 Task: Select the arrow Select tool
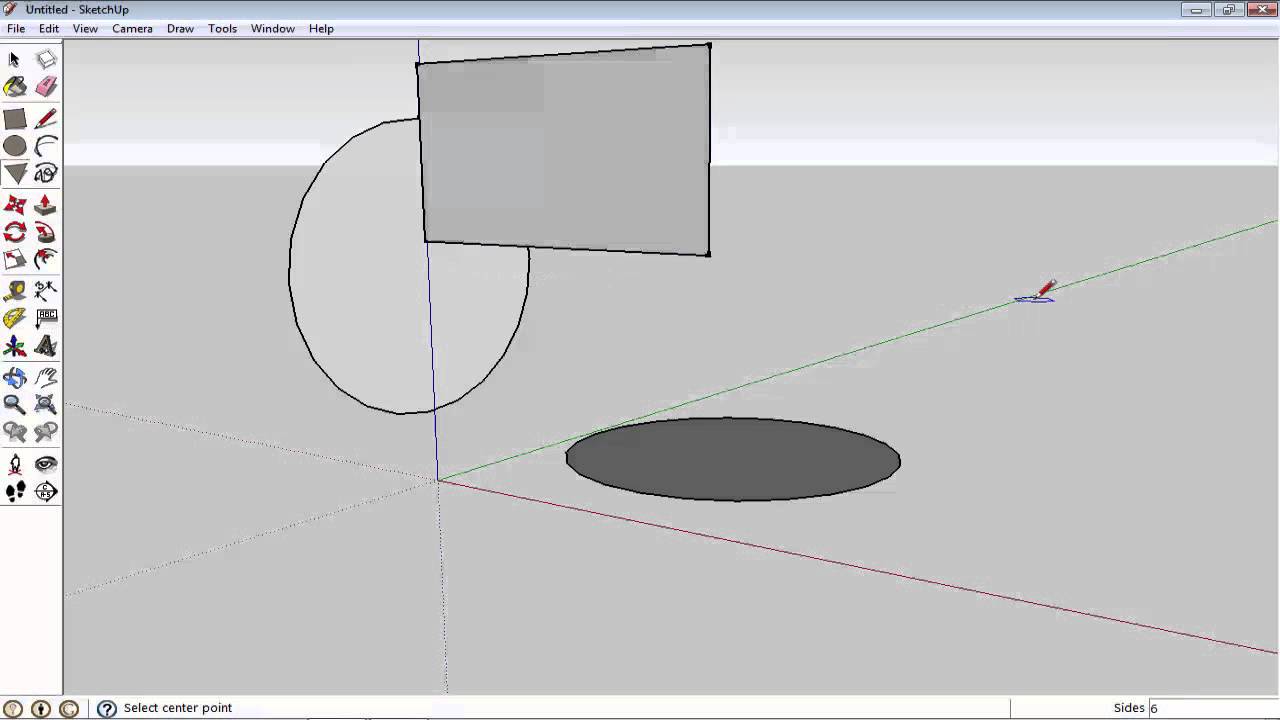click(15, 60)
